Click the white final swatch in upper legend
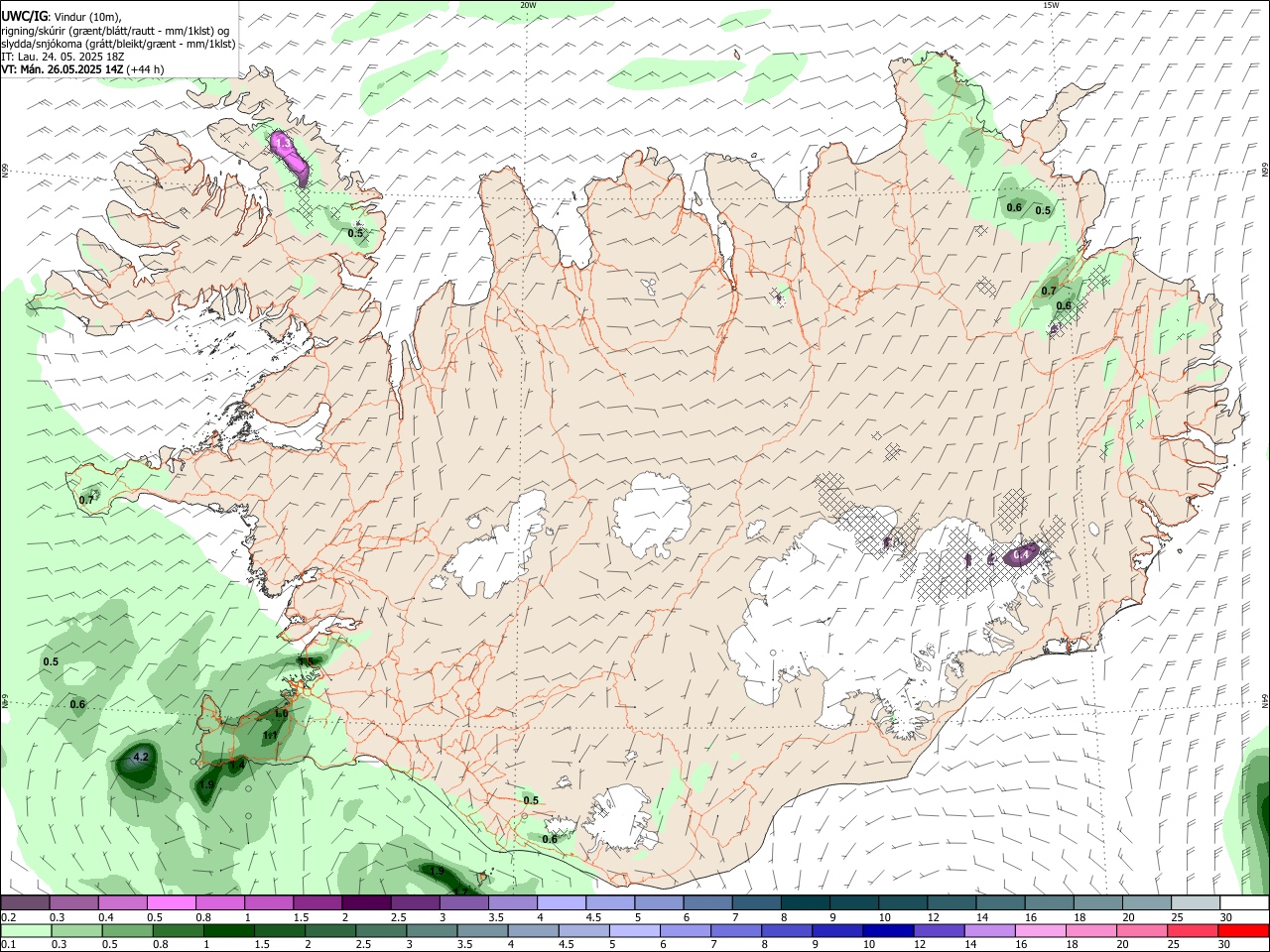The height and width of the screenshot is (952, 1270). [1244, 903]
